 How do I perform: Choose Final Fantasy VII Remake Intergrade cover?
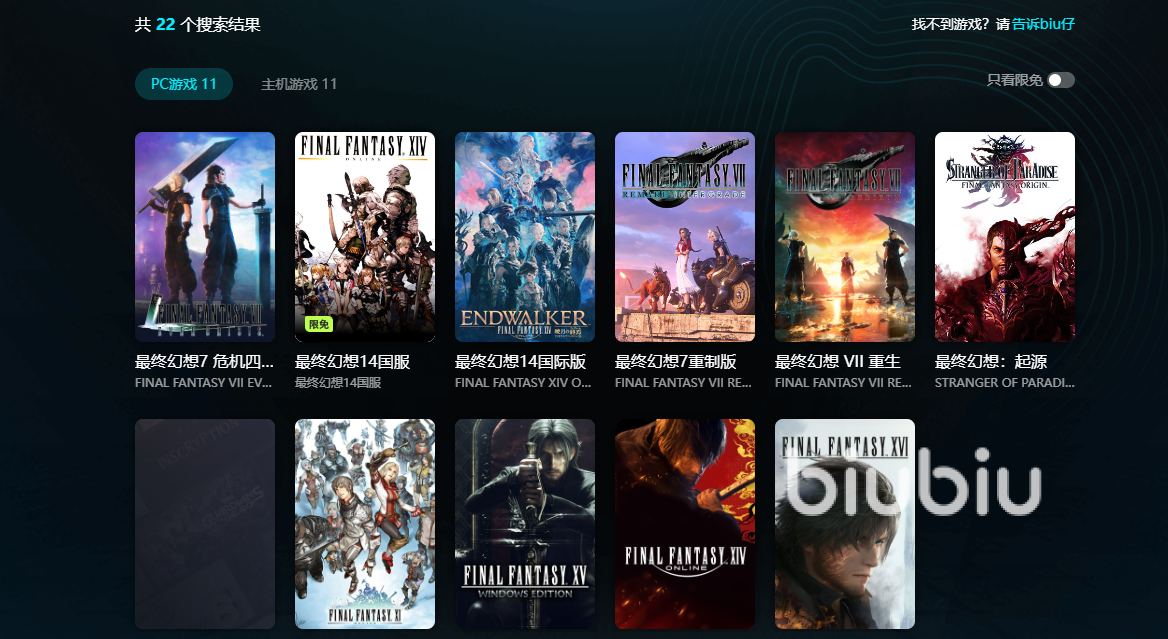tap(685, 237)
